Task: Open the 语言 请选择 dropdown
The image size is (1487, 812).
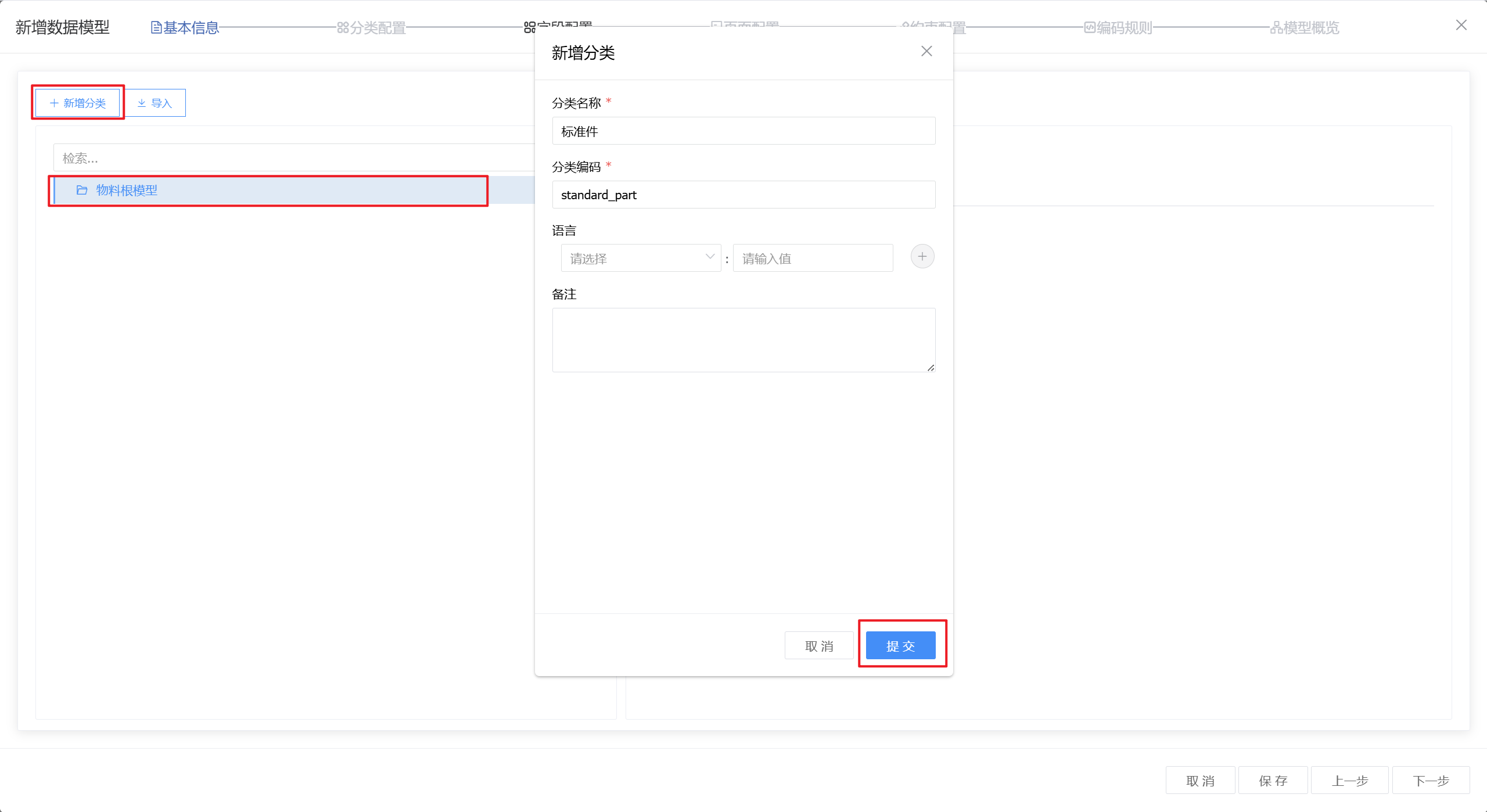Action: (x=640, y=258)
